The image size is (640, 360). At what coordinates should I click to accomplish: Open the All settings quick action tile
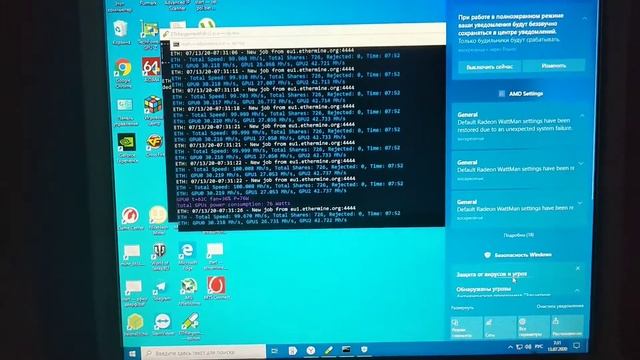tap(533, 327)
